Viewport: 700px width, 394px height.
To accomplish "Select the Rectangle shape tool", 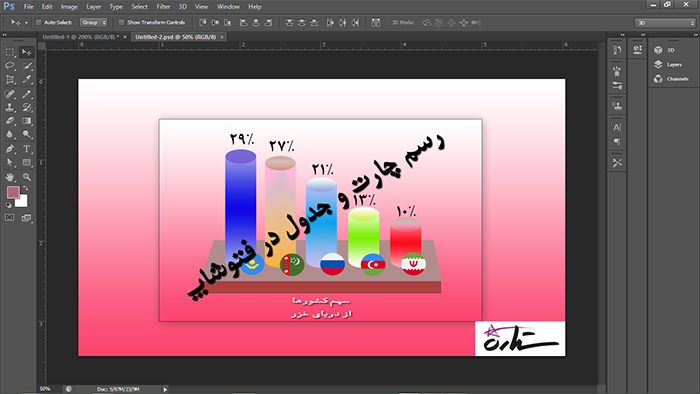I will 26,162.
